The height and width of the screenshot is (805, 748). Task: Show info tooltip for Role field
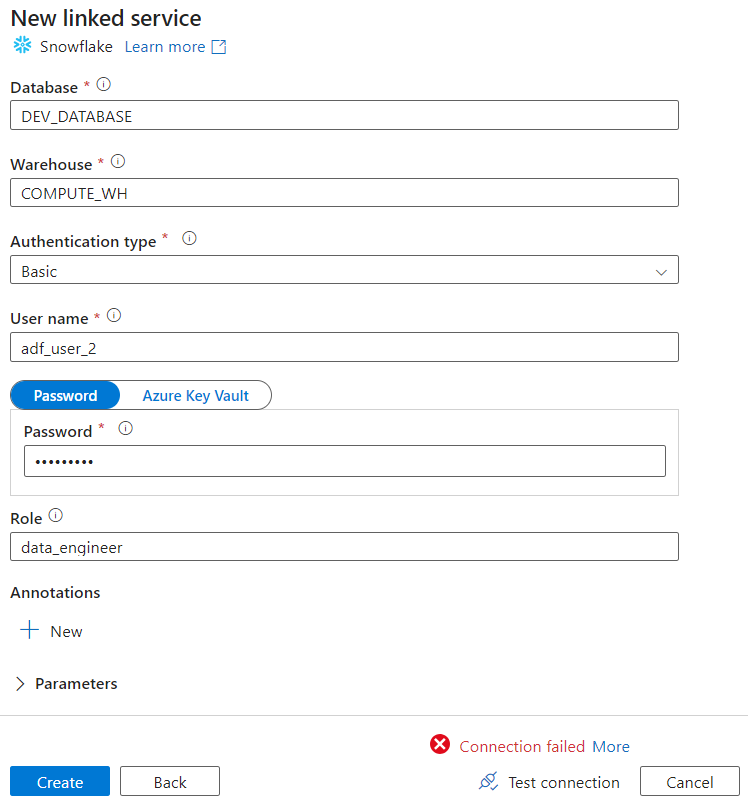point(55,515)
